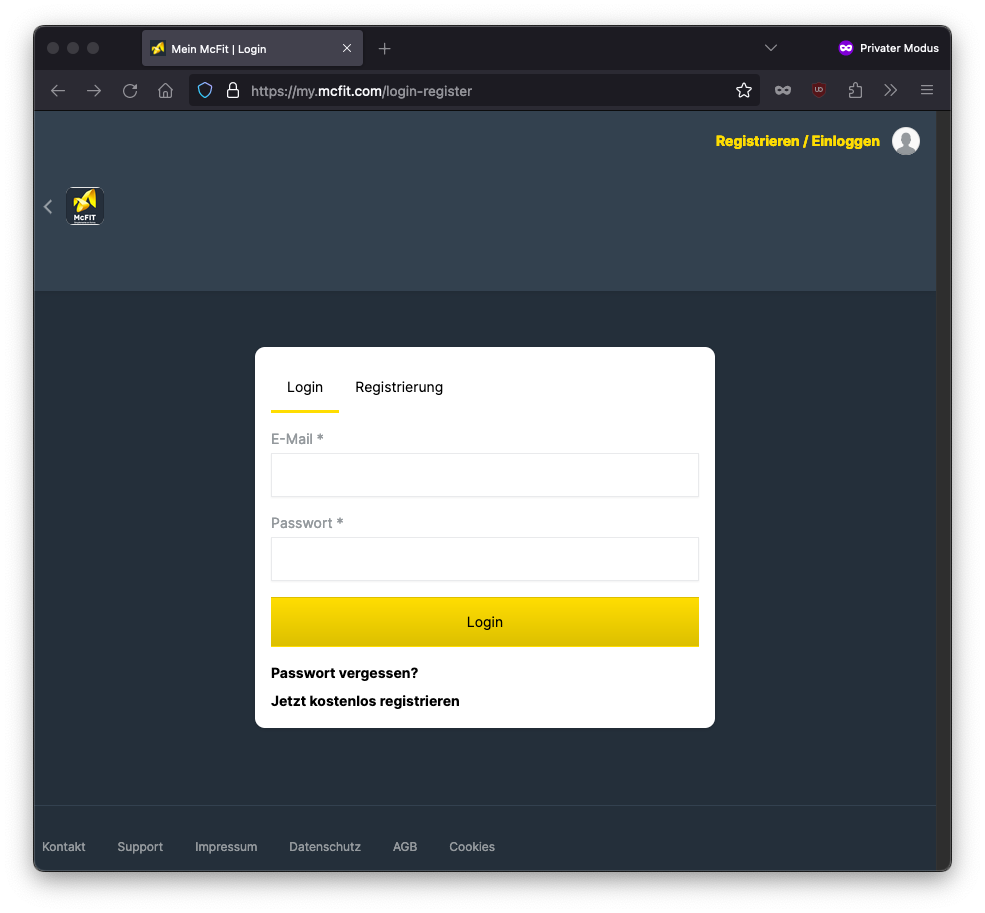The width and height of the screenshot is (985, 913).
Task: Open Registrieren / Einloggen header link
Action: coord(797,141)
